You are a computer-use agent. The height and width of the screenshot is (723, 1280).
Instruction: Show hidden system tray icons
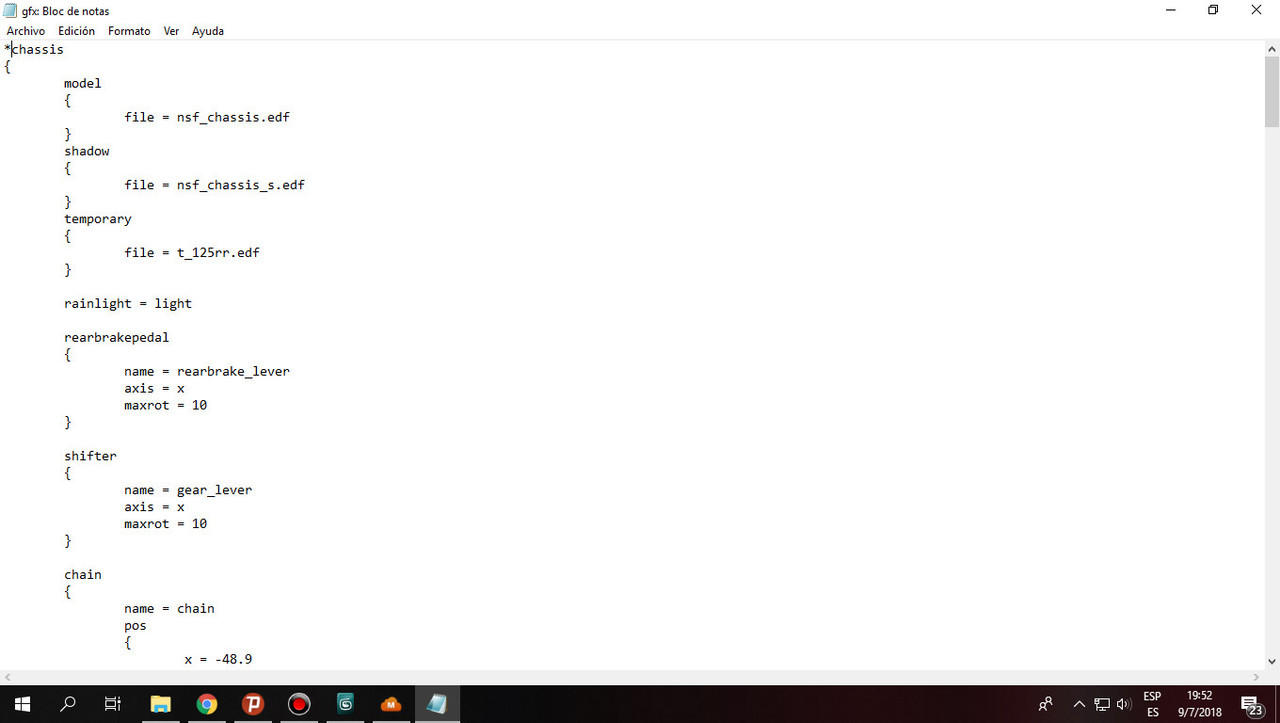coord(1079,704)
